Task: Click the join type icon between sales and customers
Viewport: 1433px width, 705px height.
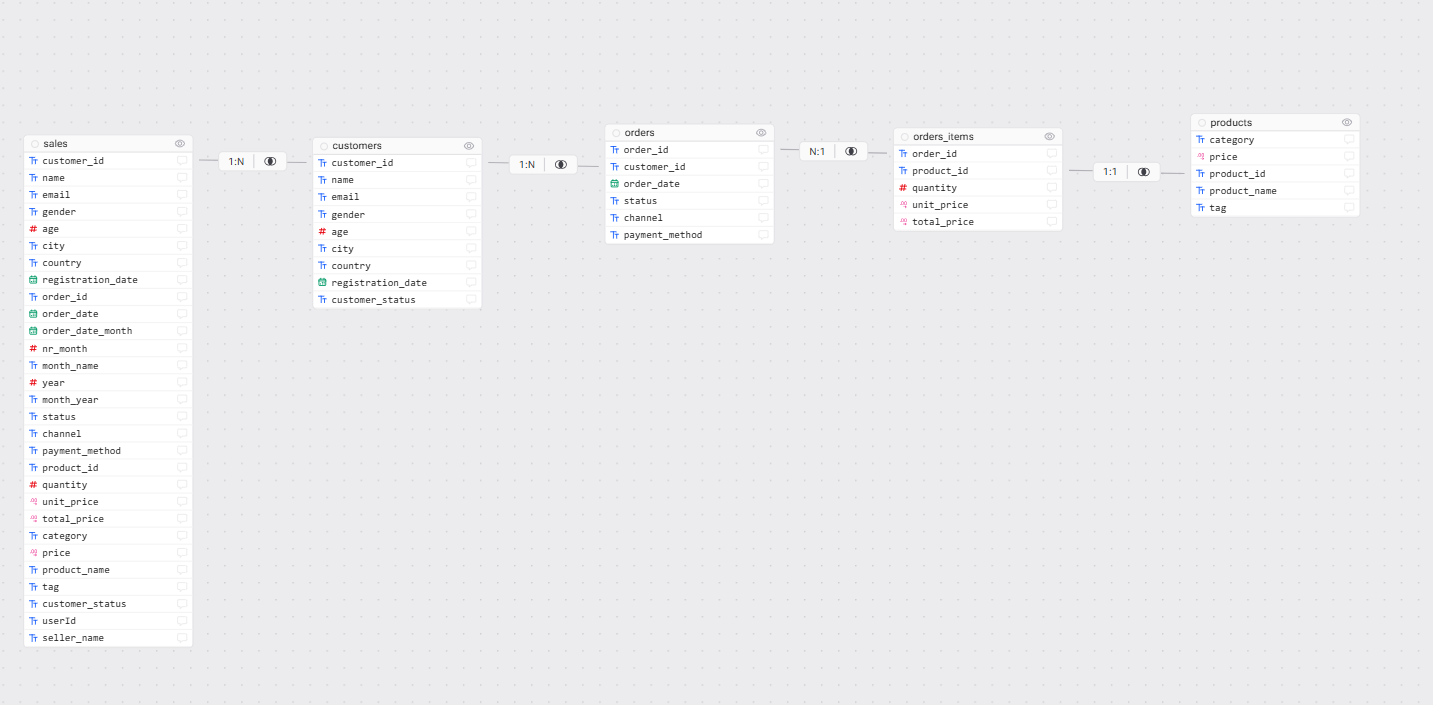Action: (x=270, y=161)
